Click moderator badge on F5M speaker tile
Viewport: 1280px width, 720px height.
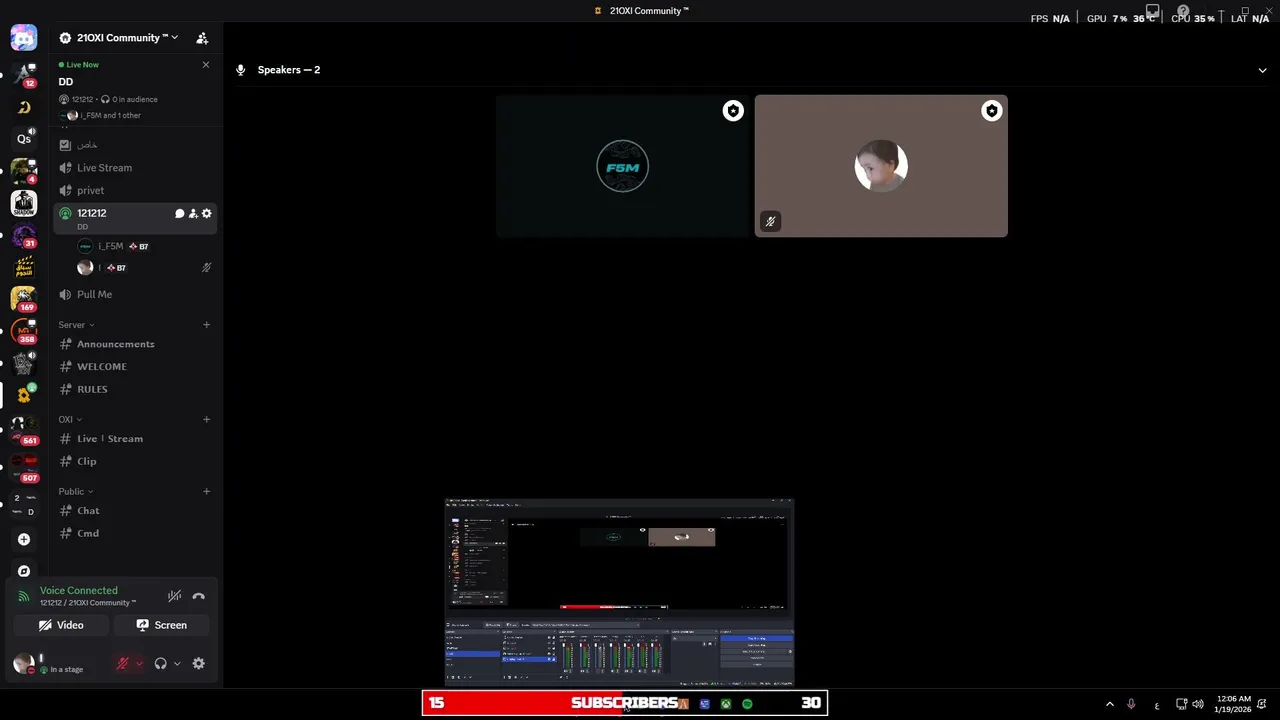pos(733,111)
